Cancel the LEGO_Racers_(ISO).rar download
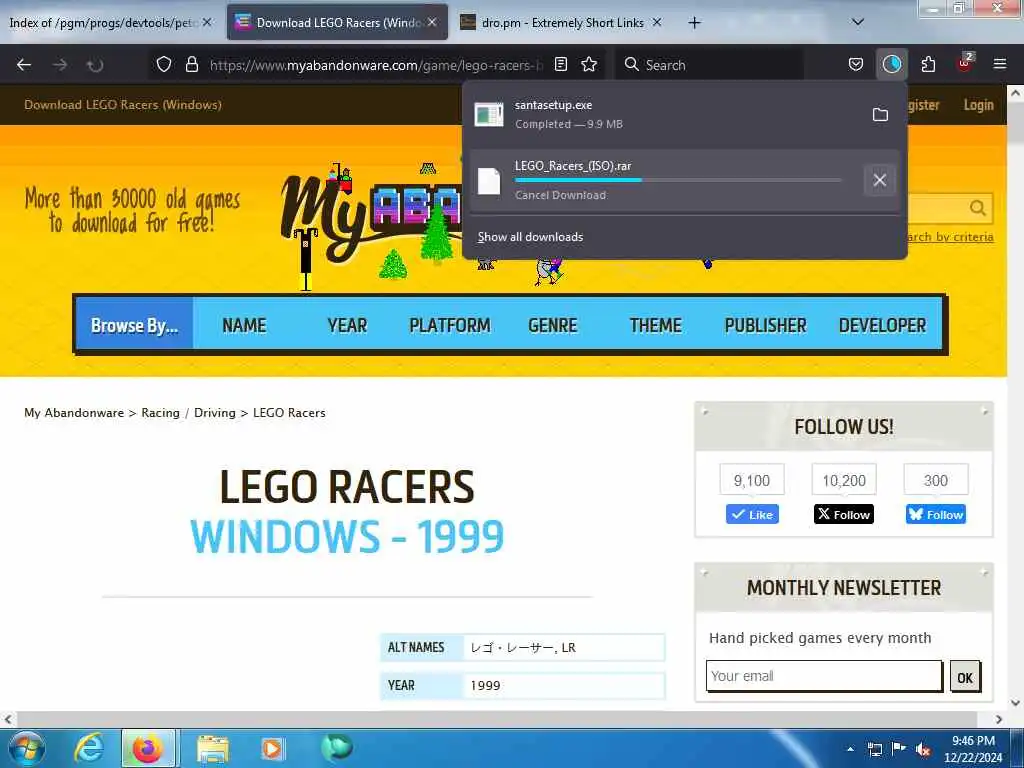Viewport: 1024px width, 768px height. 880,180
